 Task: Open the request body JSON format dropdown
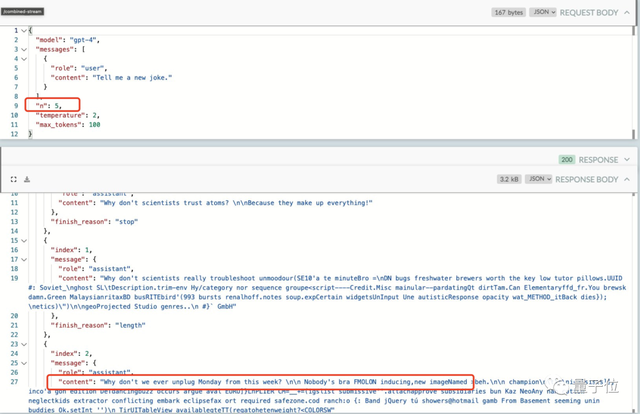(541, 13)
